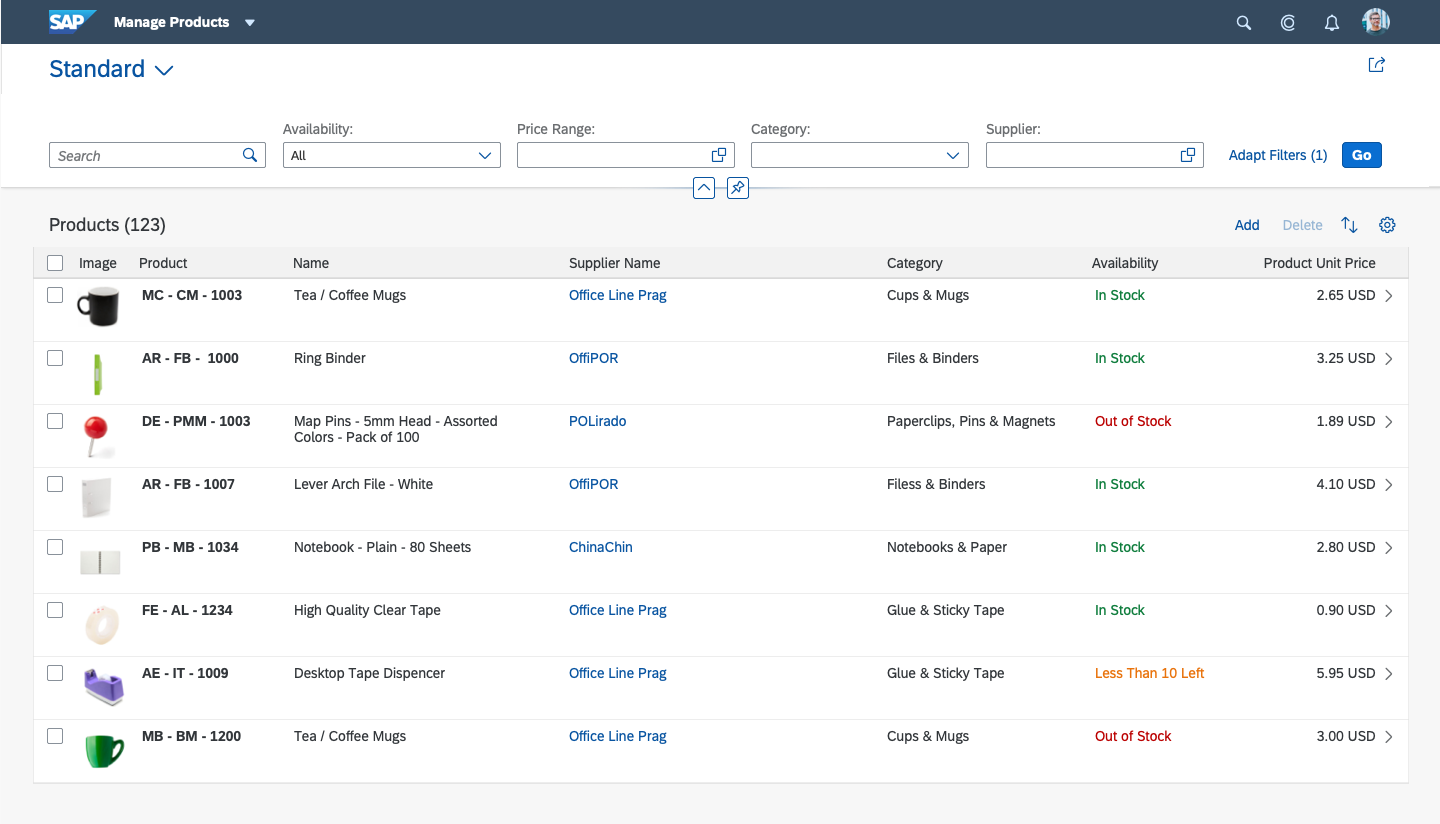Open the POLirado supplier link
Screen dimensions: 1440x824
coord(597,421)
